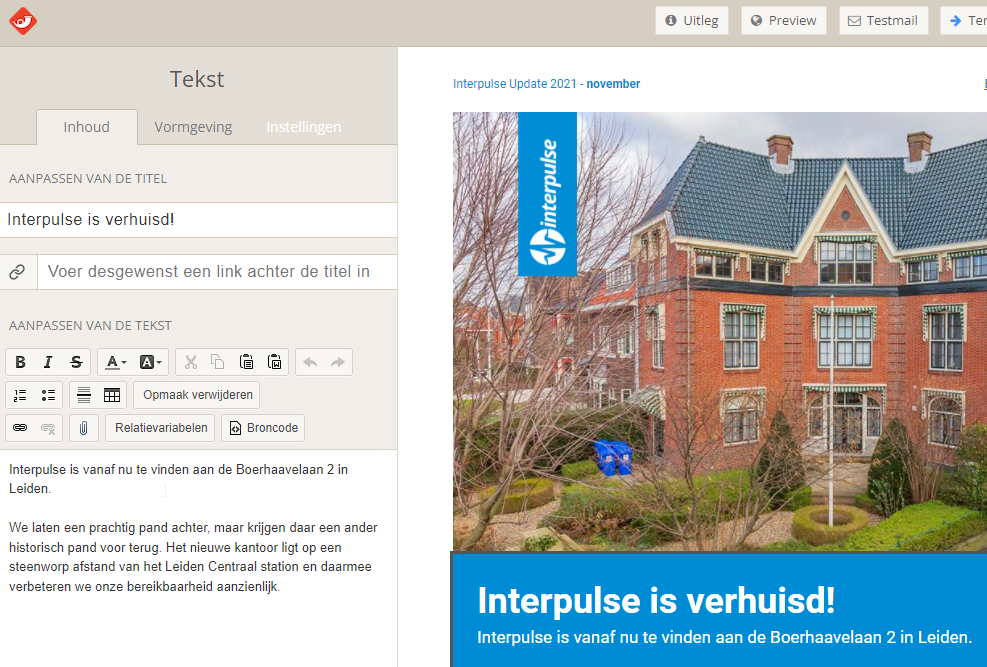Click the Opmaak verwijderen button
Screen dimensions: 987x667
[x=197, y=395]
